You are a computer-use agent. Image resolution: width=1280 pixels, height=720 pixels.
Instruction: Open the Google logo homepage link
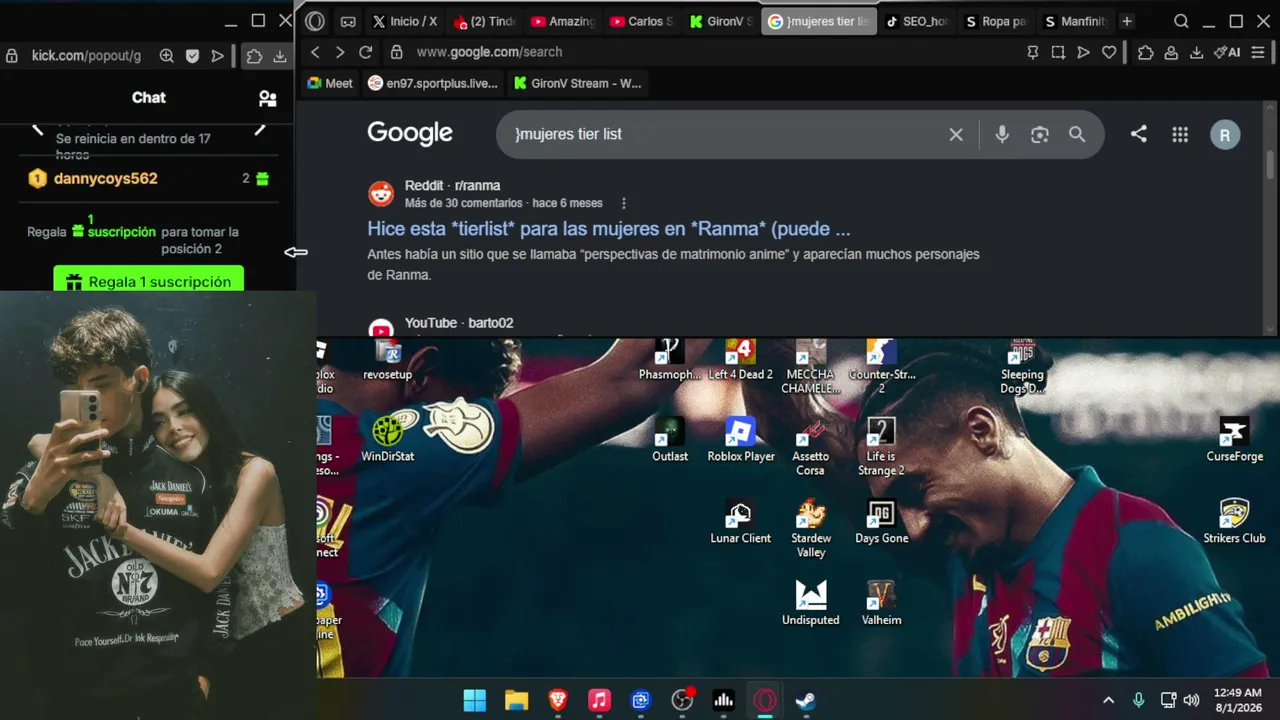(x=410, y=133)
